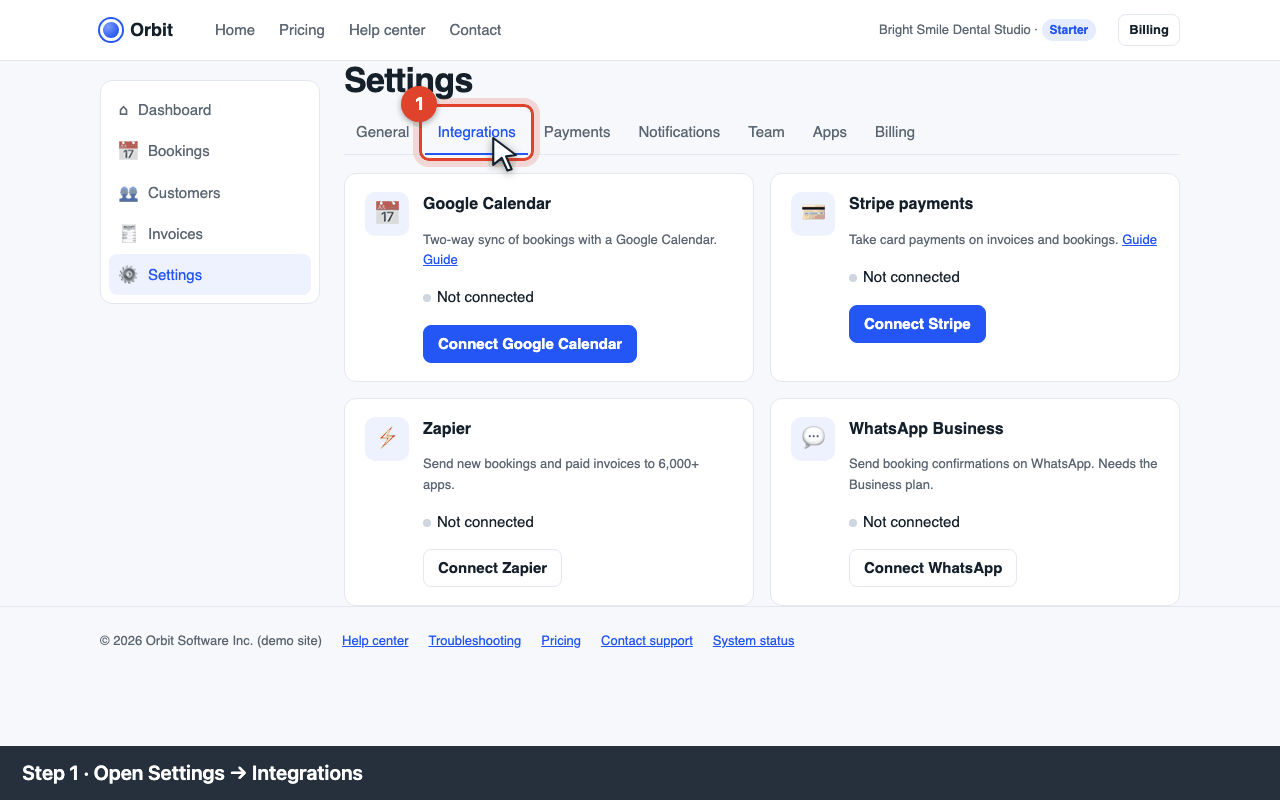Switch to the Payments tab
The width and height of the screenshot is (1280, 800).
[577, 132]
